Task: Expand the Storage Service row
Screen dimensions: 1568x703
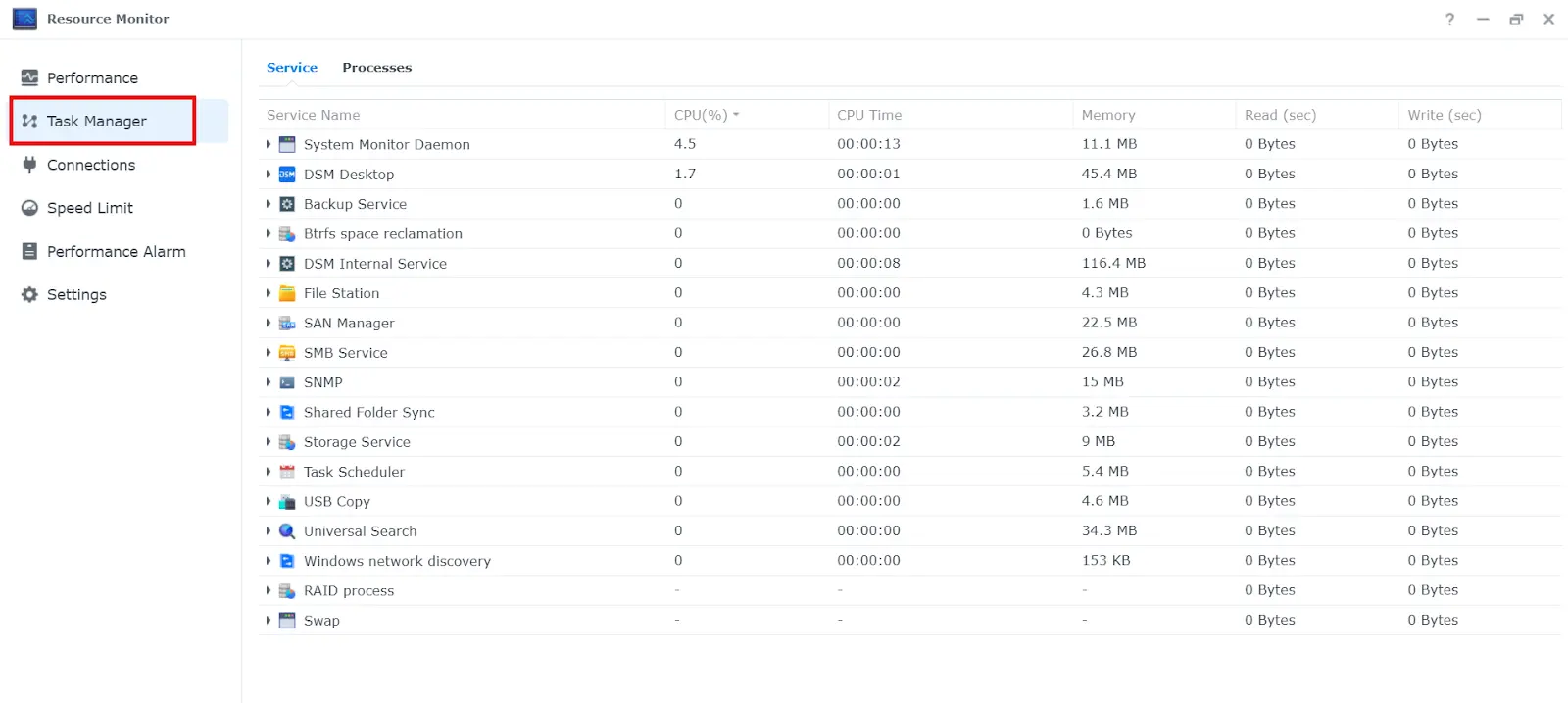Action: (x=269, y=442)
